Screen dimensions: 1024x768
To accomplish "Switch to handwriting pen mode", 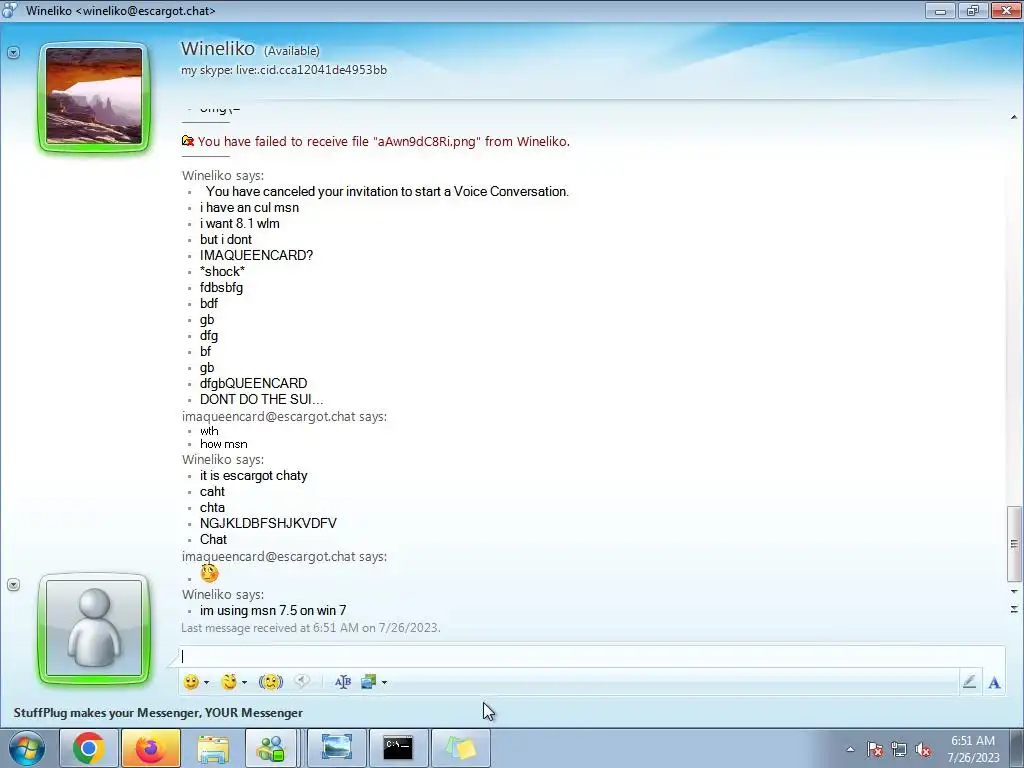I will click(x=969, y=682).
